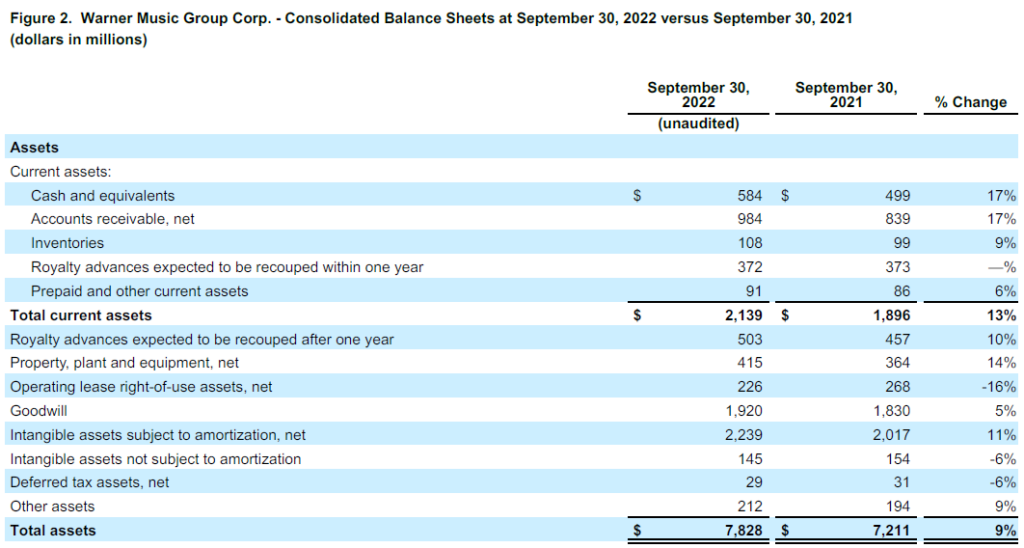
Task: Click 'Operating lease right-of-use assets, net' label
Action: point(141,387)
